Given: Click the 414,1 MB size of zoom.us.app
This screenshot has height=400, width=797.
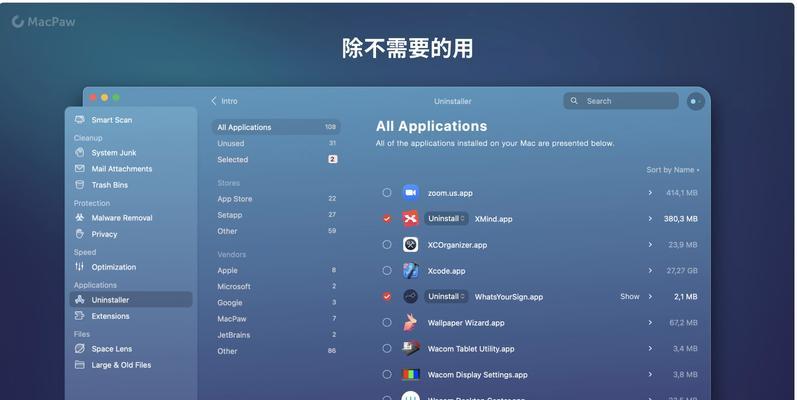Looking at the screenshot, I should tap(682, 193).
